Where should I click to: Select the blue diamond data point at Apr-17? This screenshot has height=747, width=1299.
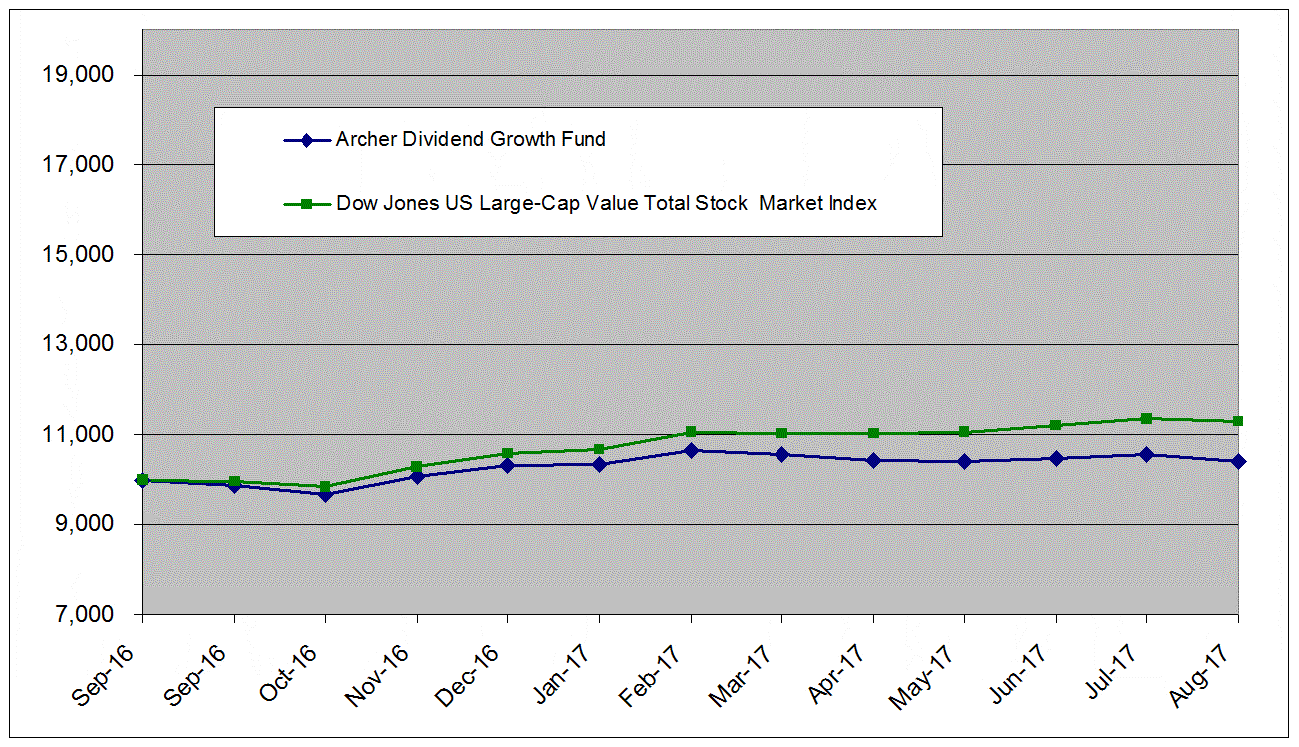873,460
